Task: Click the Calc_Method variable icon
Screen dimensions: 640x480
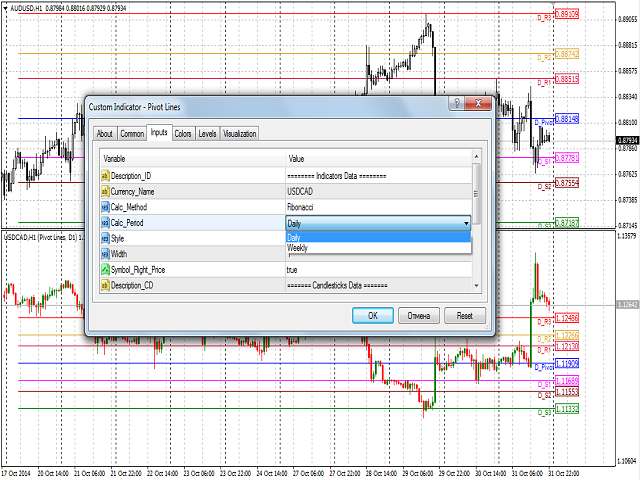Action: [x=105, y=207]
